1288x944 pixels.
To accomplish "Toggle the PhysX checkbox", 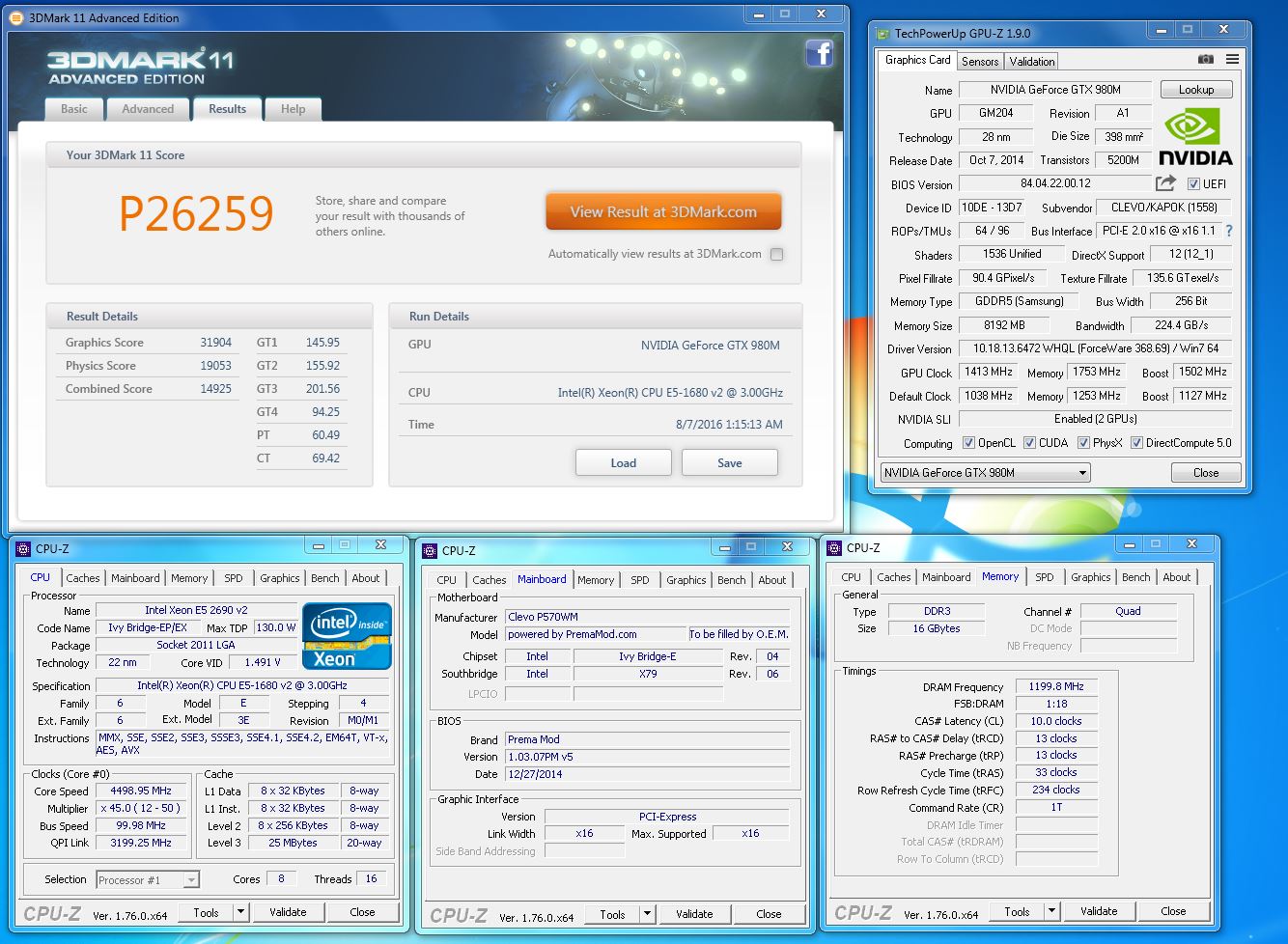I will tap(1083, 443).
